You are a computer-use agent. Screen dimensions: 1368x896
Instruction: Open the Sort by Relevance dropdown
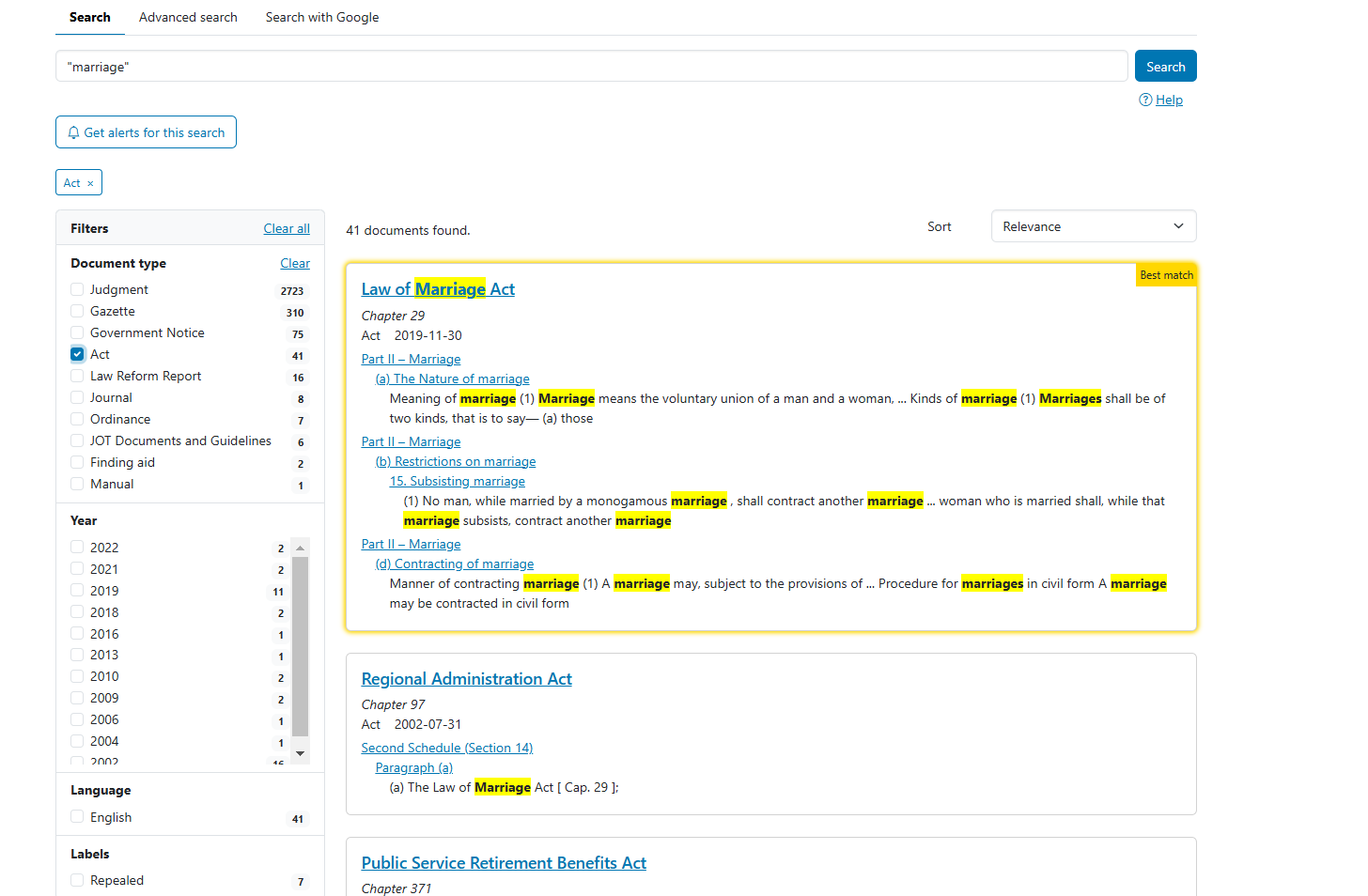pos(1093,226)
